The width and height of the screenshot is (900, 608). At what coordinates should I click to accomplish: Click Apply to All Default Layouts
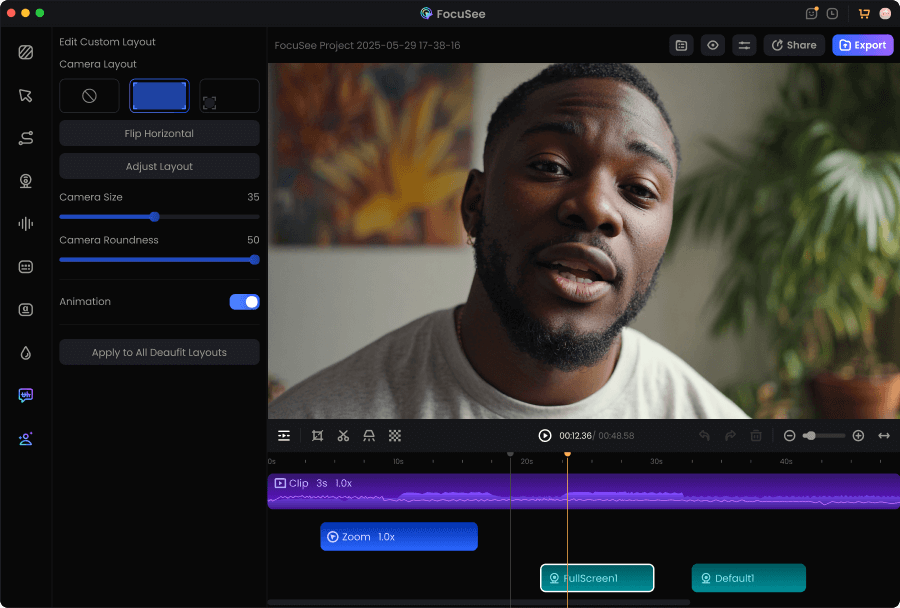pos(159,352)
